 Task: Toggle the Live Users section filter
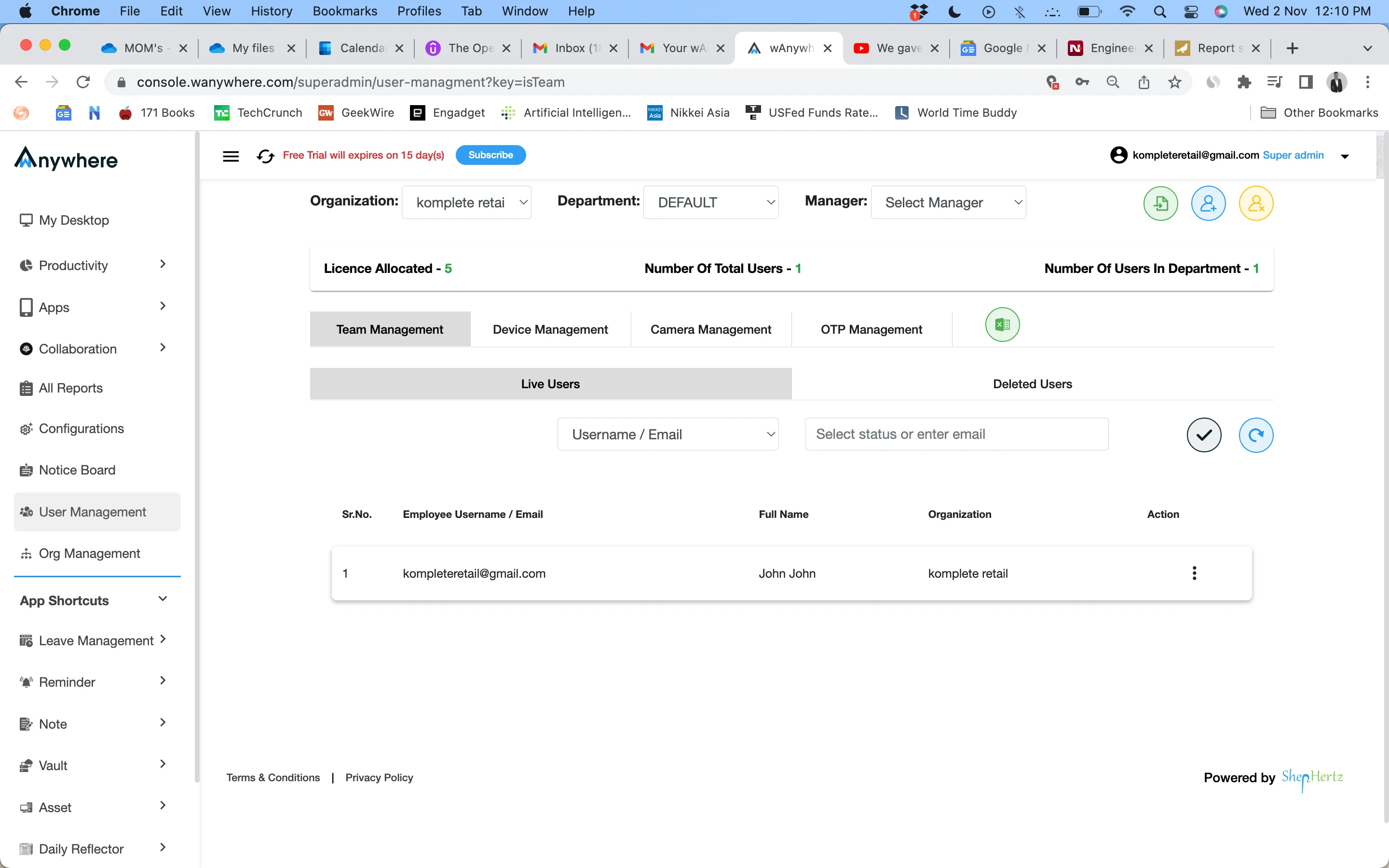coord(551,384)
